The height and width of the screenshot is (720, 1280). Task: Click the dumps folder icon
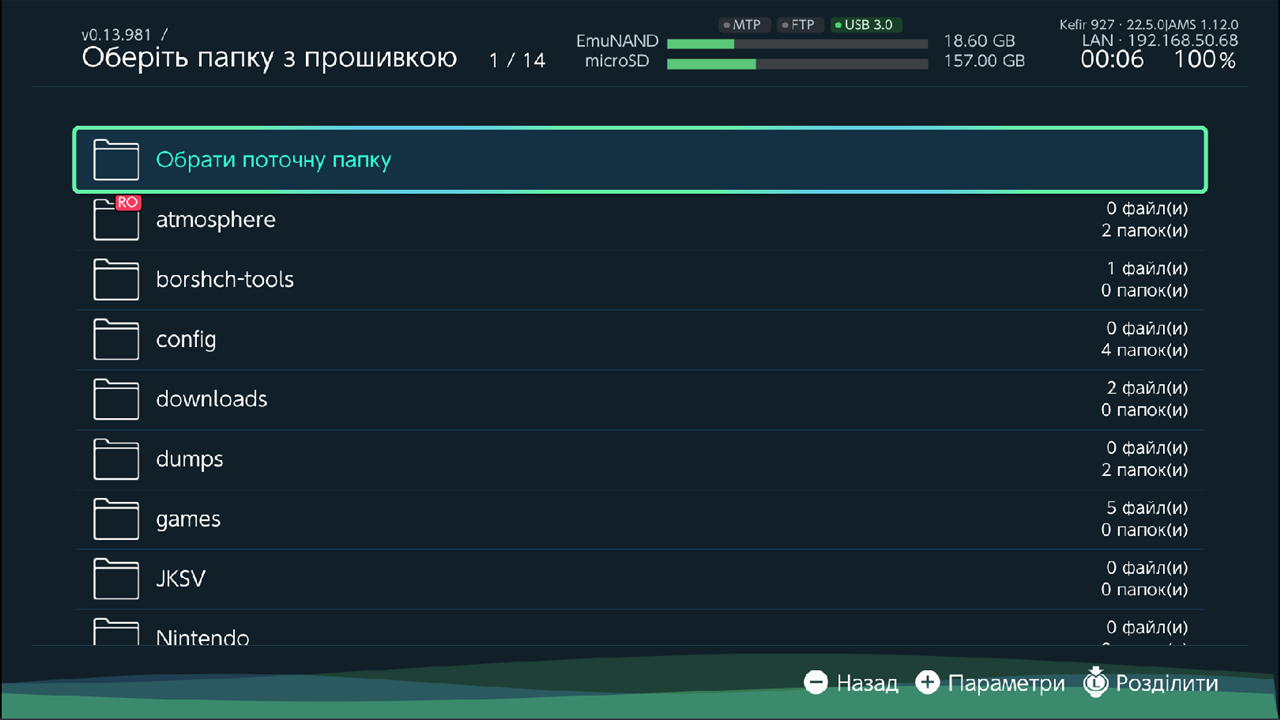point(116,460)
